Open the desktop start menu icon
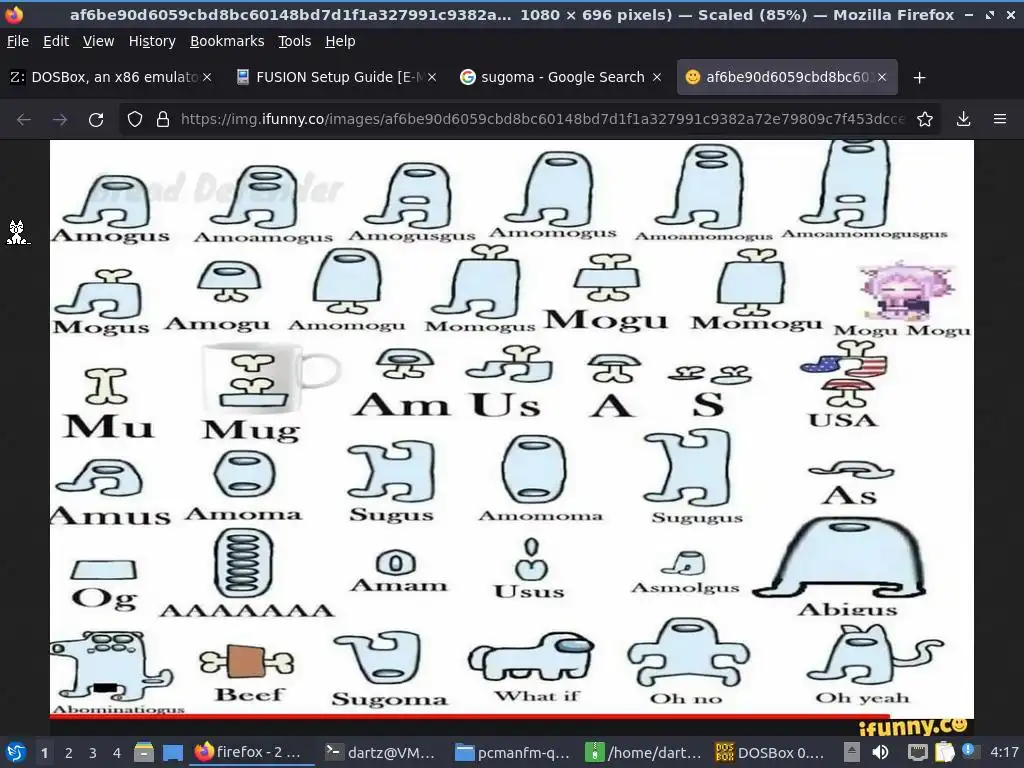Image resolution: width=1024 pixels, height=768 pixels. coord(16,752)
